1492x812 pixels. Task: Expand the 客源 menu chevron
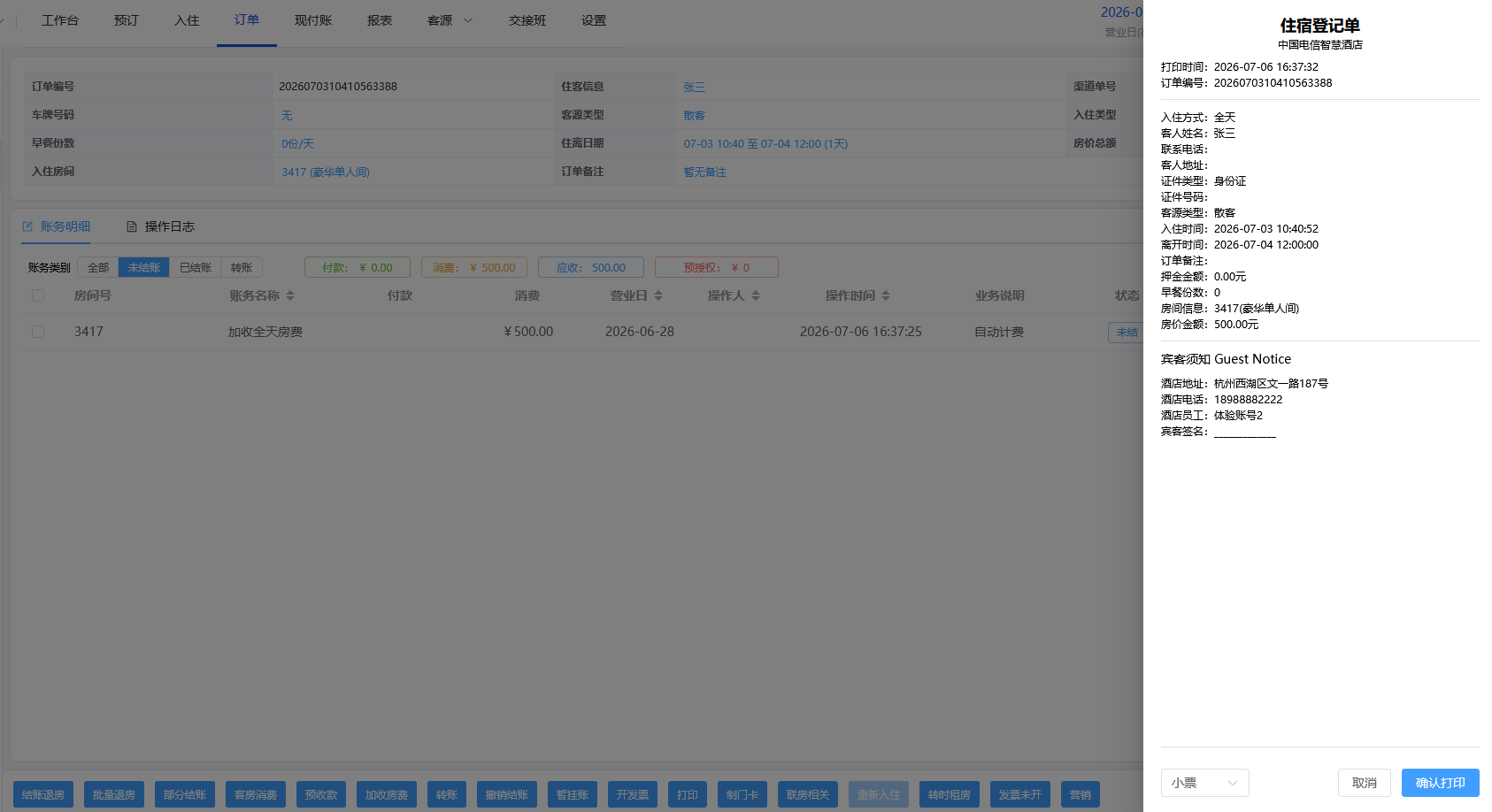click(x=468, y=20)
